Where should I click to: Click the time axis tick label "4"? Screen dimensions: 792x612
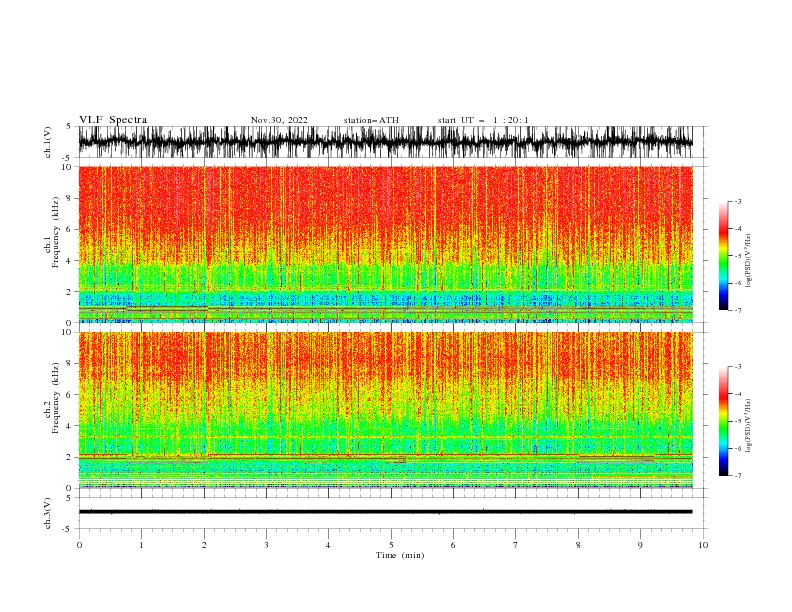click(x=328, y=545)
